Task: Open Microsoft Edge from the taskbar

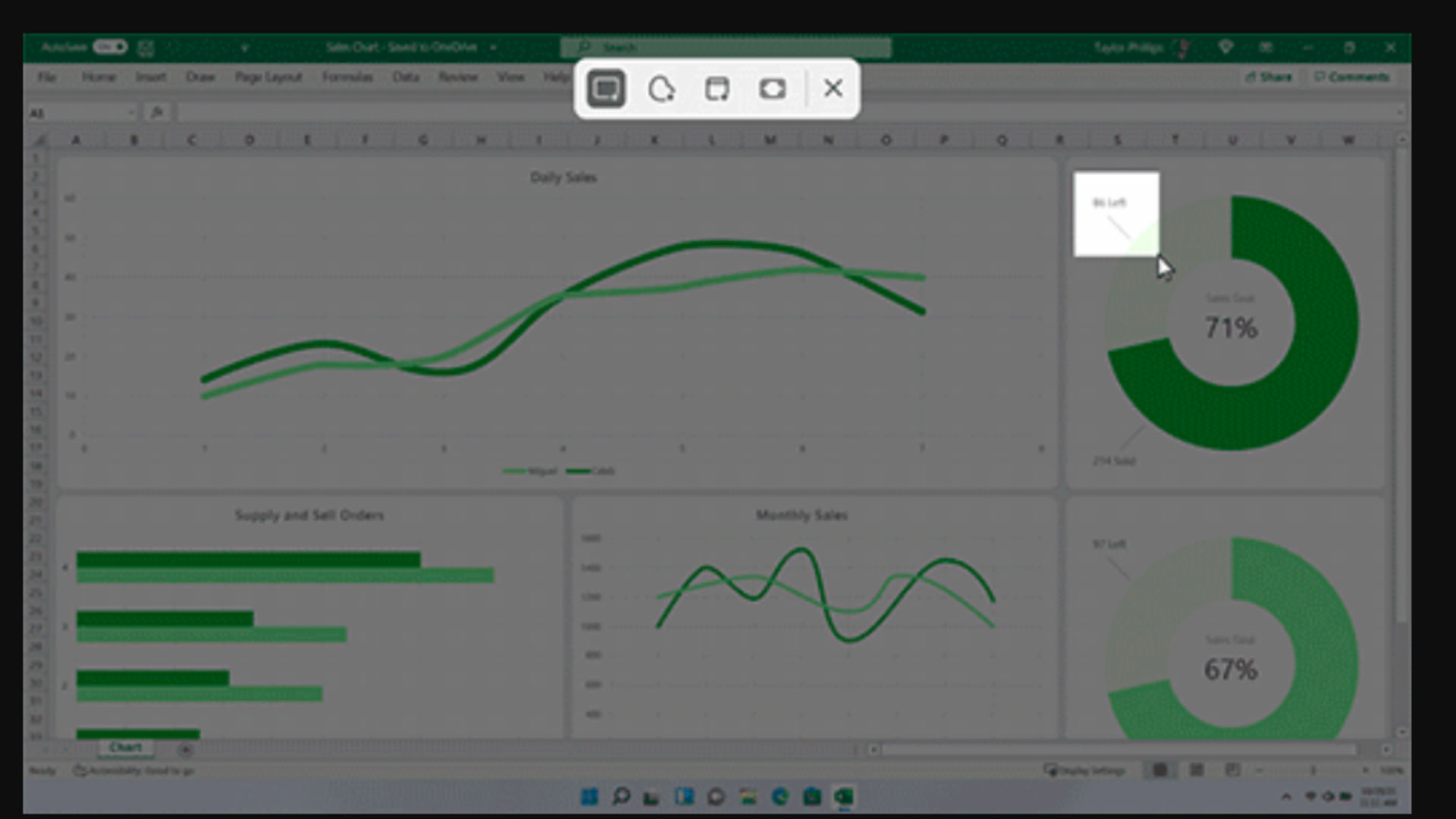Action: click(x=780, y=796)
